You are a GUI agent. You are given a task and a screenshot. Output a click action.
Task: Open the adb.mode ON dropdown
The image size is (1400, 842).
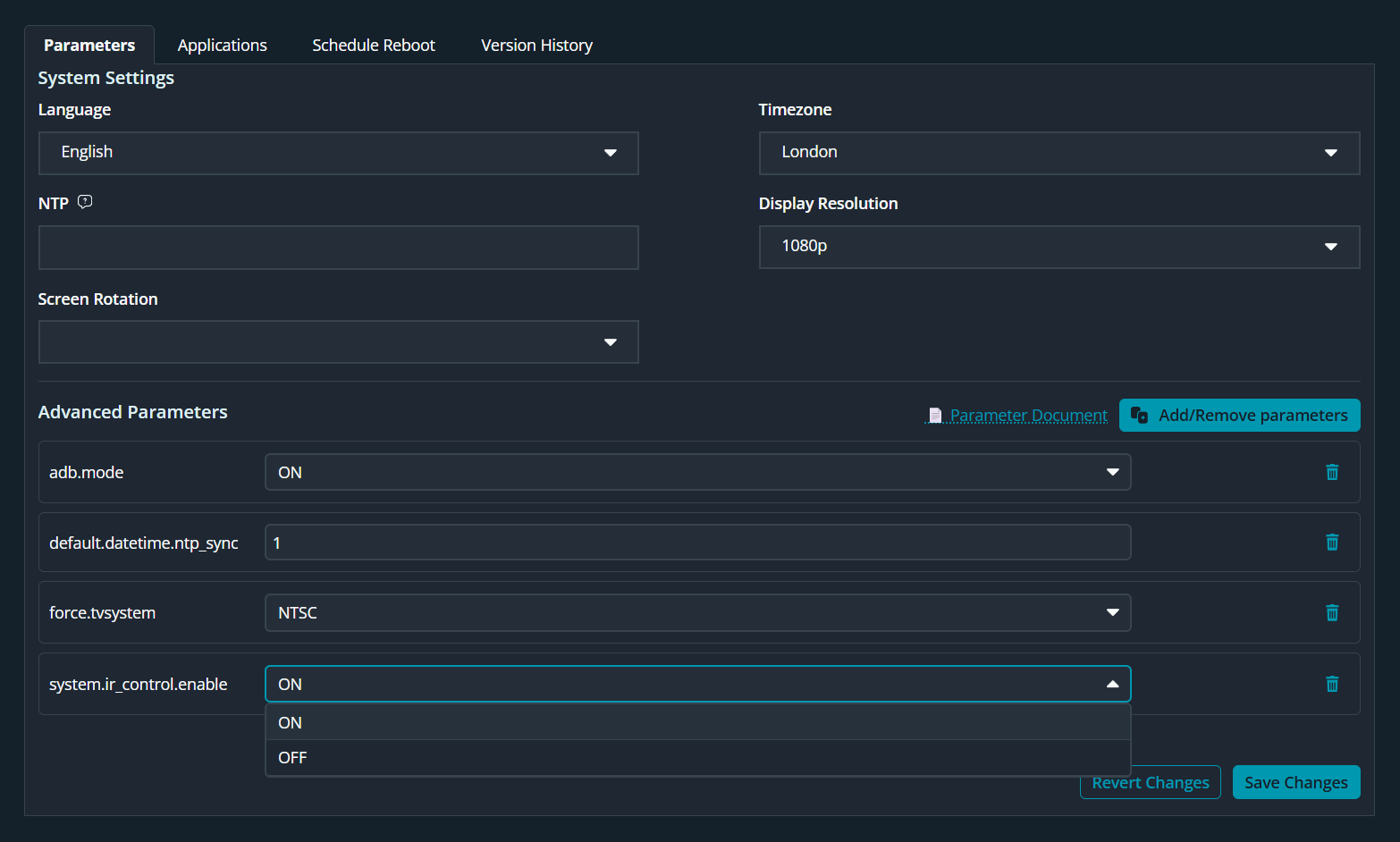[697, 472]
